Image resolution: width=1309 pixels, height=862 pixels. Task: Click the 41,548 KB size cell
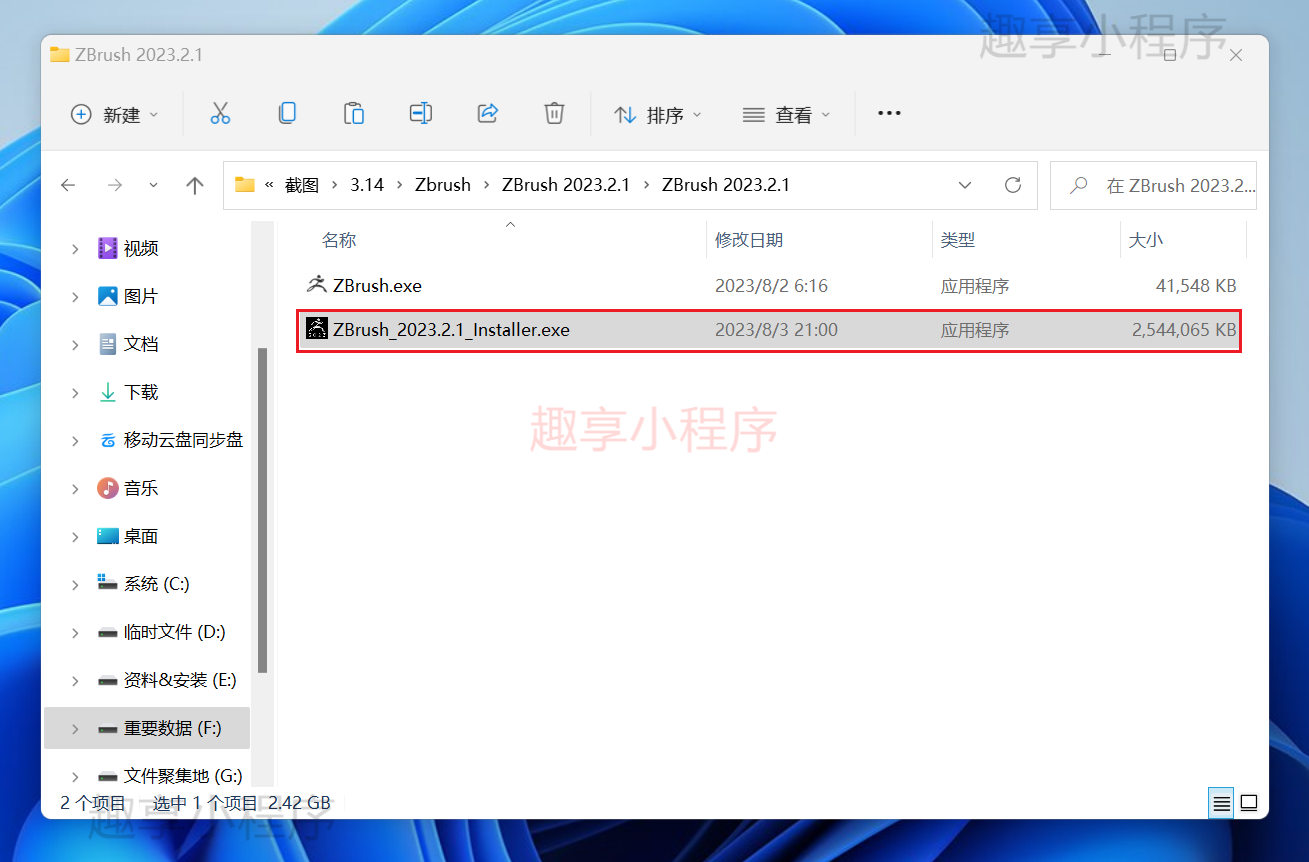1196,285
